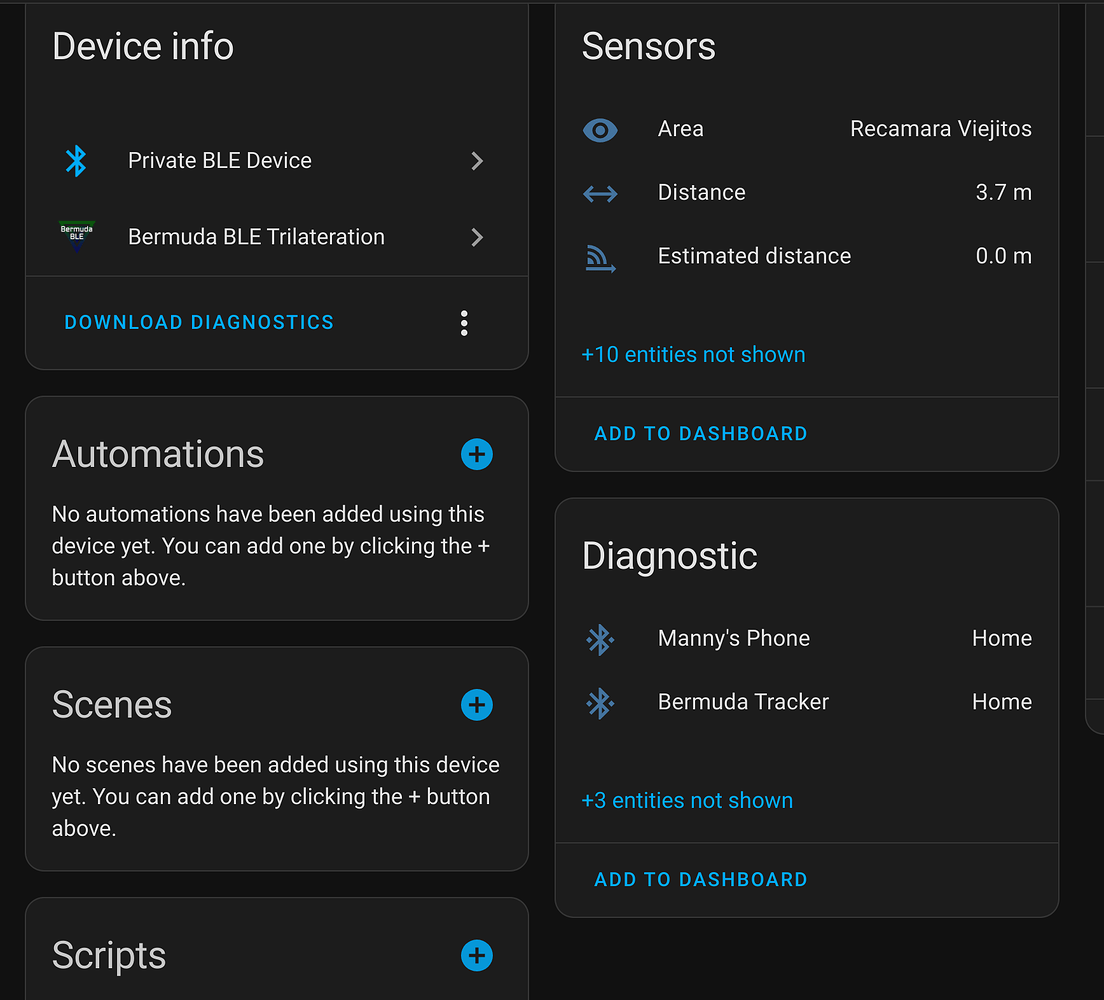Click the Bermuda BLE integration logo

[77, 236]
